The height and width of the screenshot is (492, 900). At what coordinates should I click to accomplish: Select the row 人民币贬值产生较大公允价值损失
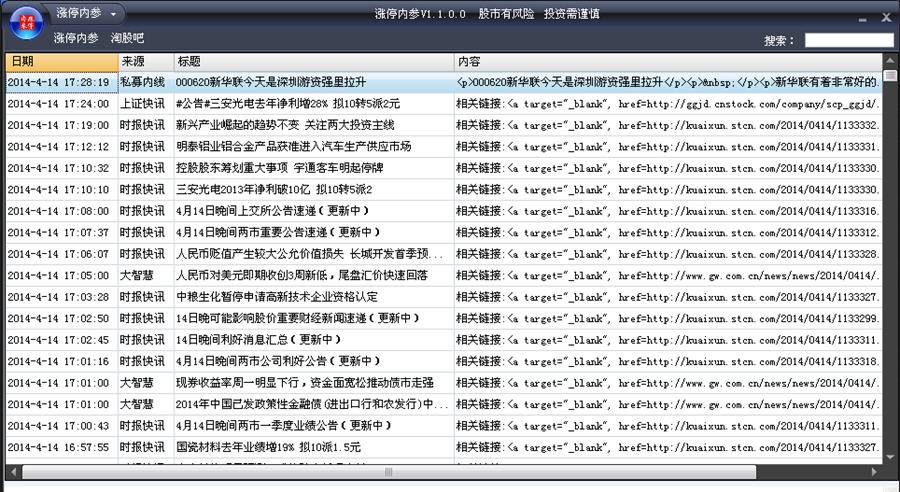tap(444, 254)
